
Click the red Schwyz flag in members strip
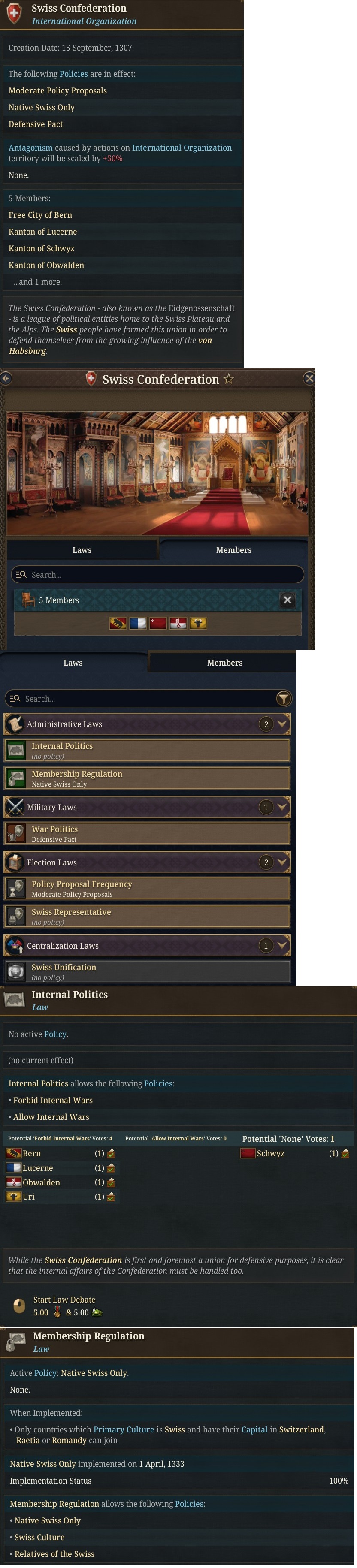coord(158,623)
